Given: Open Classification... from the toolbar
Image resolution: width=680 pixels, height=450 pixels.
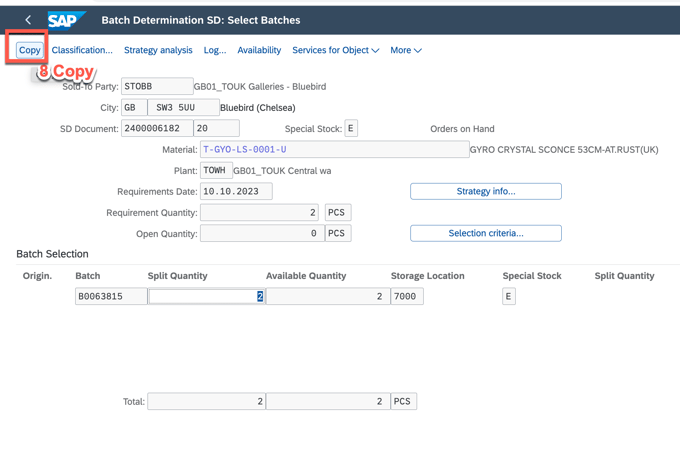Looking at the screenshot, I should point(82,50).
